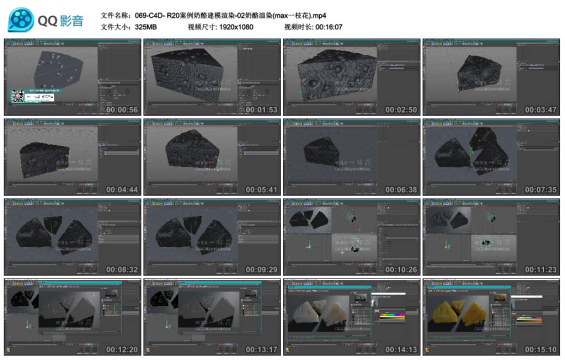
Task: Click the thumbnail stamped 00:08:32
Action: click(x=72, y=237)
